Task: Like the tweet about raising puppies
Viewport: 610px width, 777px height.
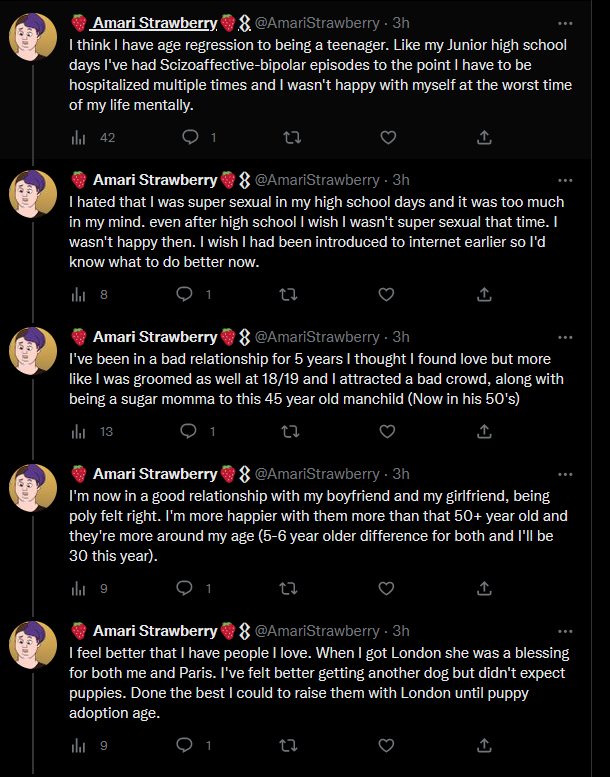Action: [x=387, y=745]
